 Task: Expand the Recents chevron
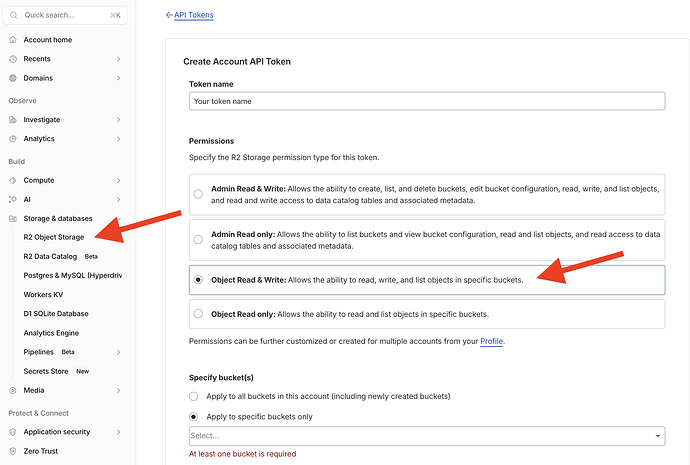click(x=118, y=59)
